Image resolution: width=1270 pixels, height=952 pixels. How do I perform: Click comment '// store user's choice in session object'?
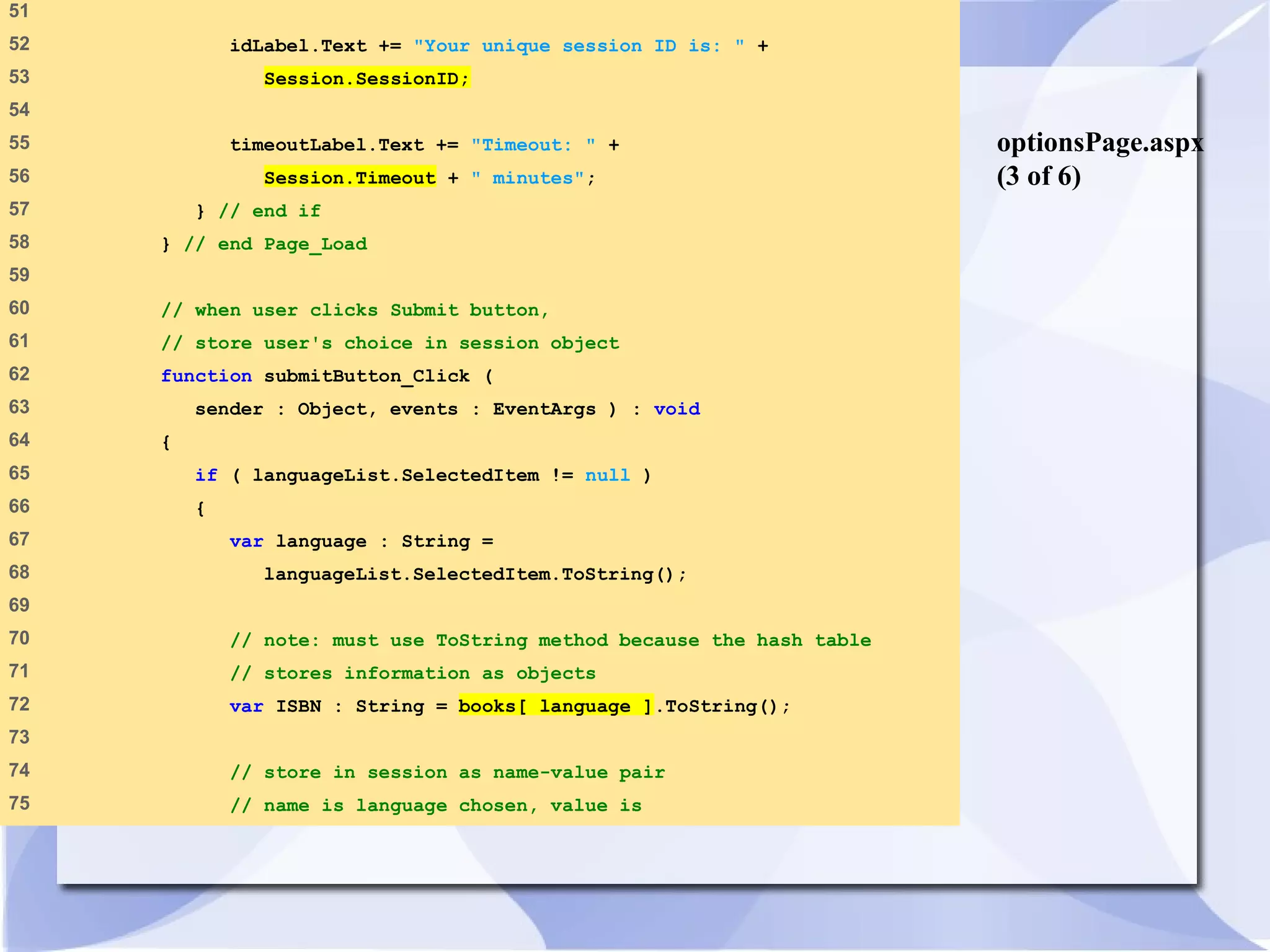click(x=390, y=343)
